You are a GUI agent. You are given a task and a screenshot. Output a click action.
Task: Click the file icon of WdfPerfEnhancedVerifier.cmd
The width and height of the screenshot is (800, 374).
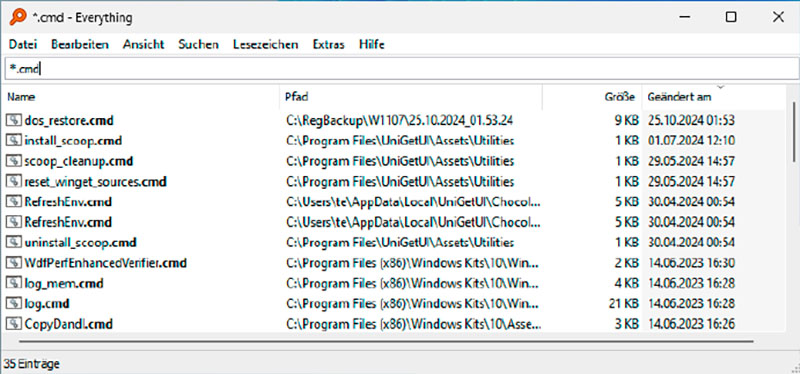13,263
